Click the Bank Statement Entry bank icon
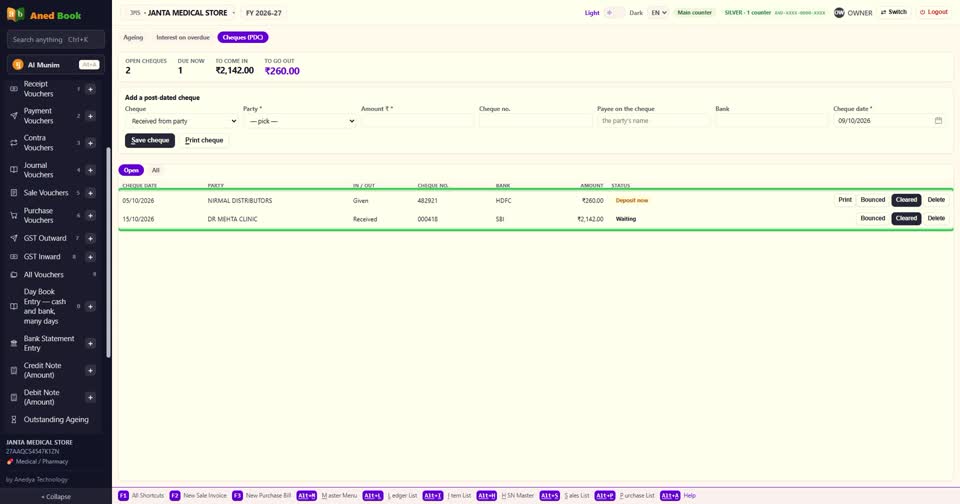This screenshot has height=504, width=960. pyautogui.click(x=13, y=343)
